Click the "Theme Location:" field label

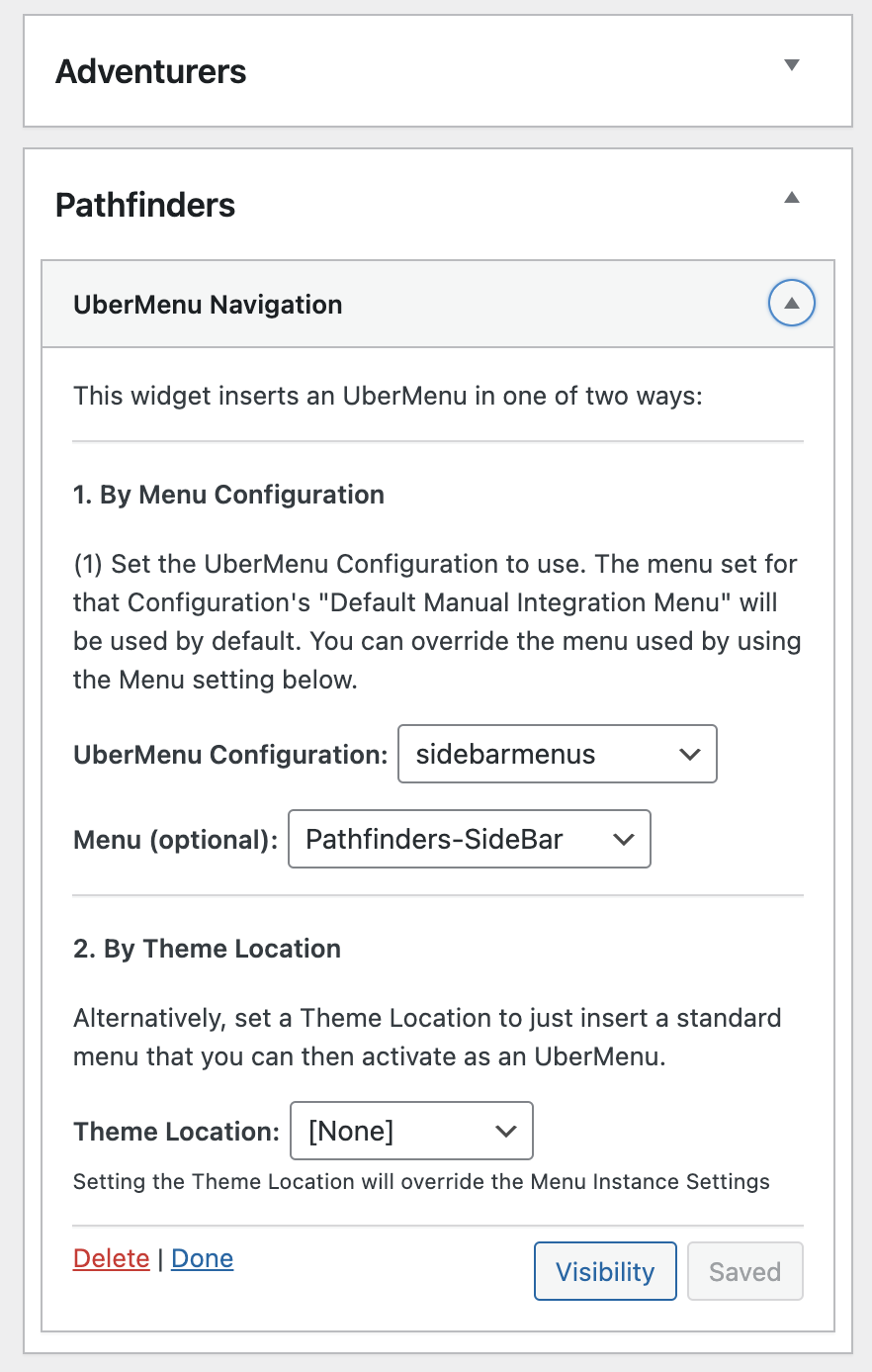pyautogui.click(x=176, y=1132)
